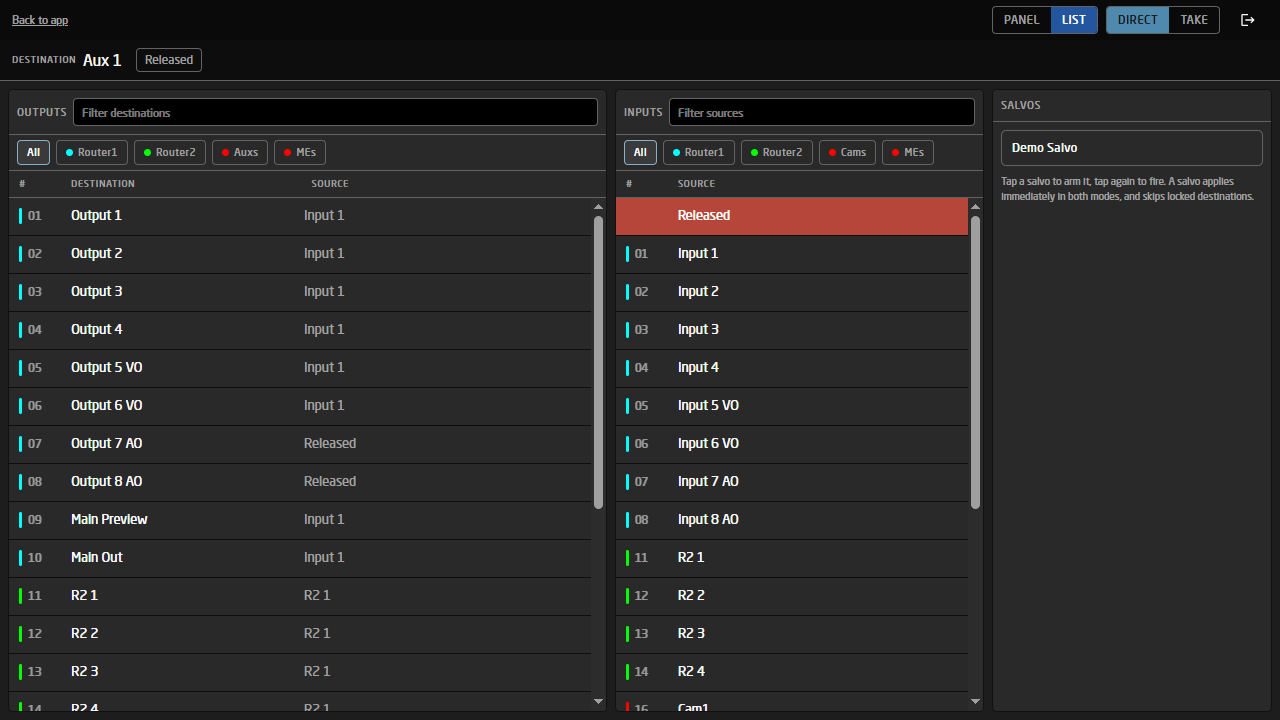This screenshot has width=1280, height=720.
Task: Click the outputs list scroll up arrow
Action: (598, 206)
